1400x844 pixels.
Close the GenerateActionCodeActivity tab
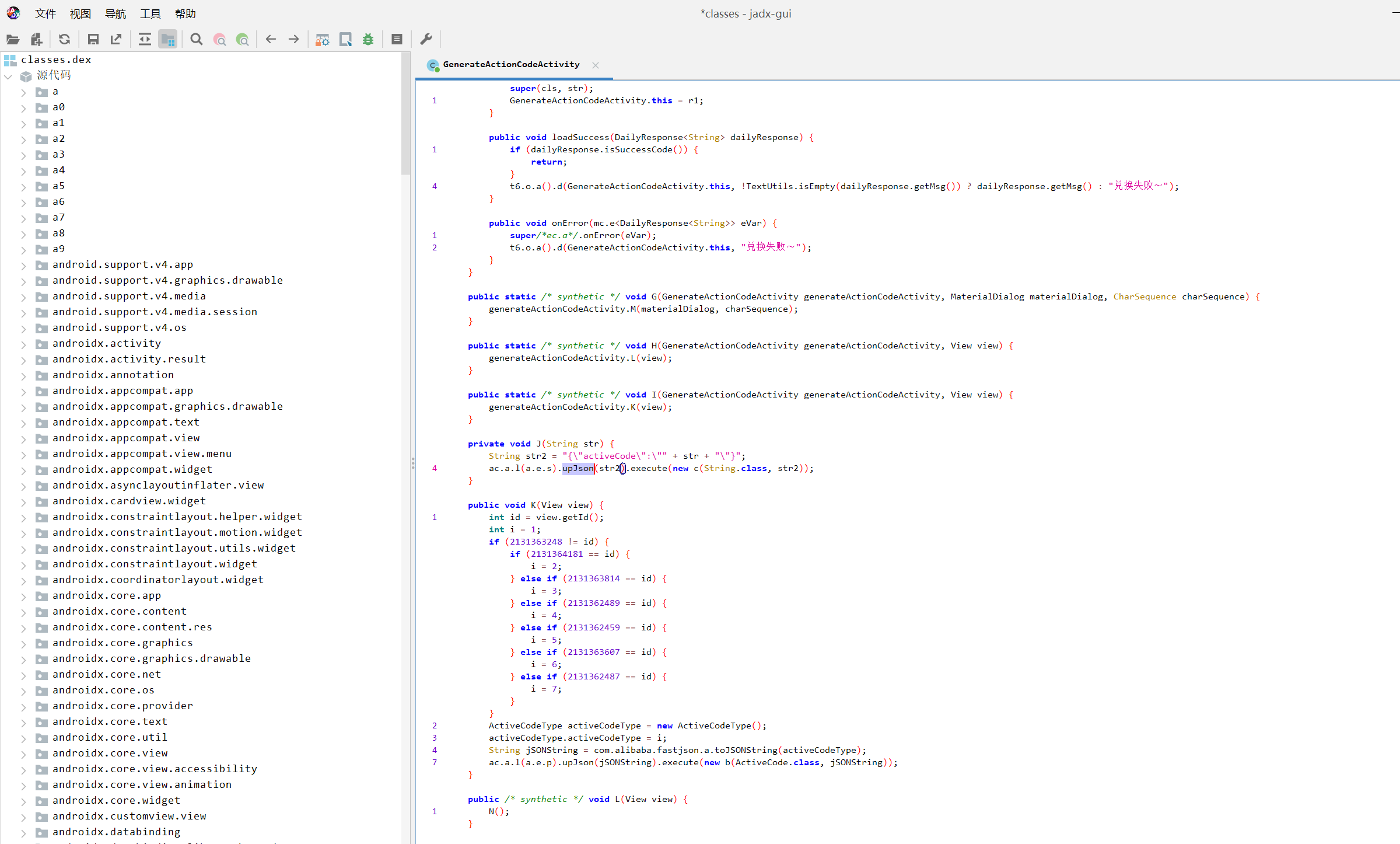pos(595,65)
